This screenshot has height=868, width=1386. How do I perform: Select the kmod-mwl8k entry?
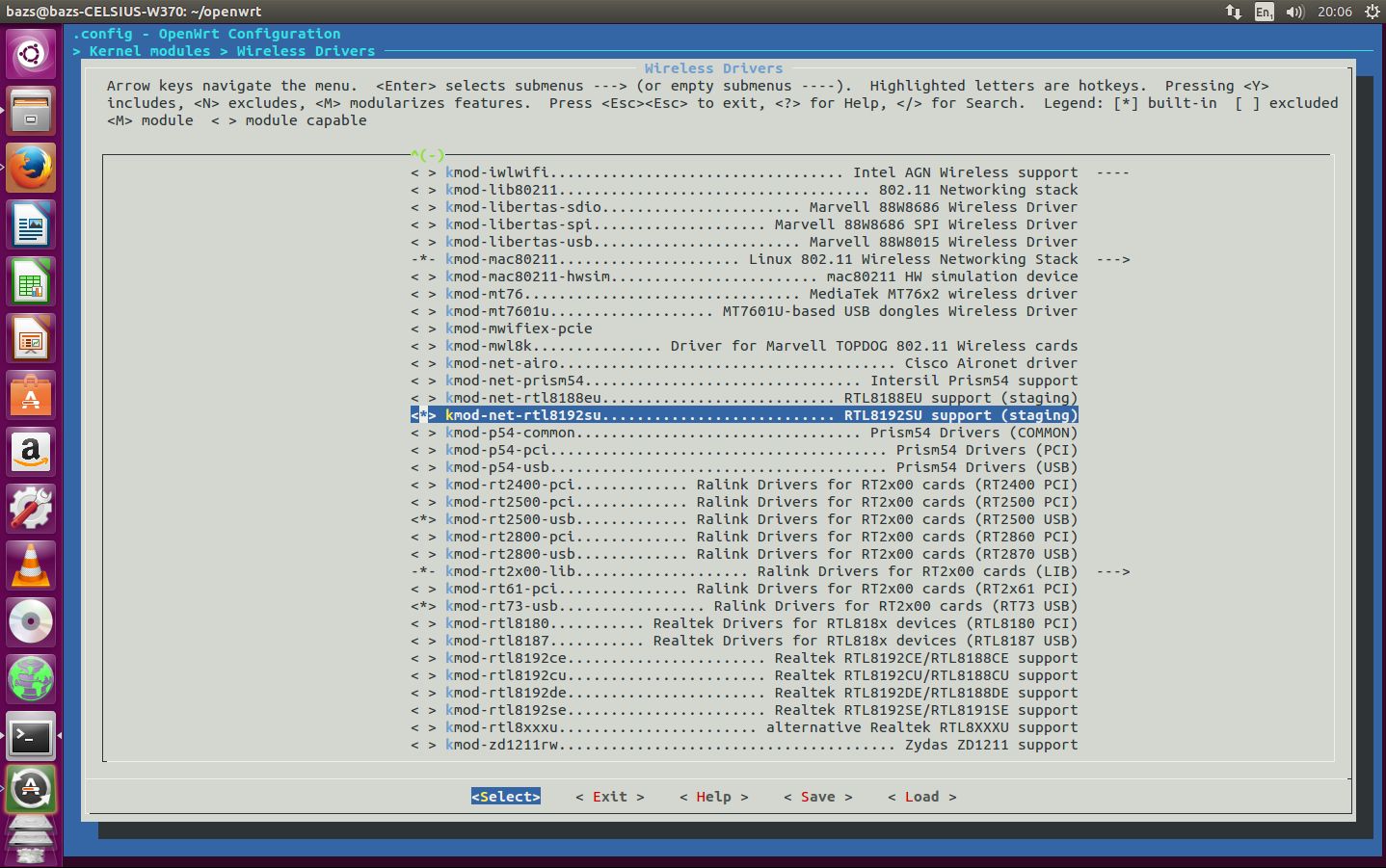744,346
